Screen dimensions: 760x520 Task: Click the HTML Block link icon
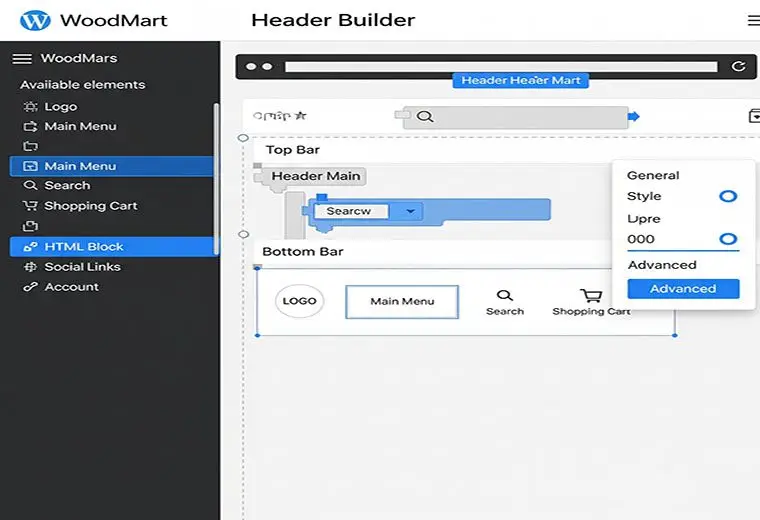pos(30,247)
